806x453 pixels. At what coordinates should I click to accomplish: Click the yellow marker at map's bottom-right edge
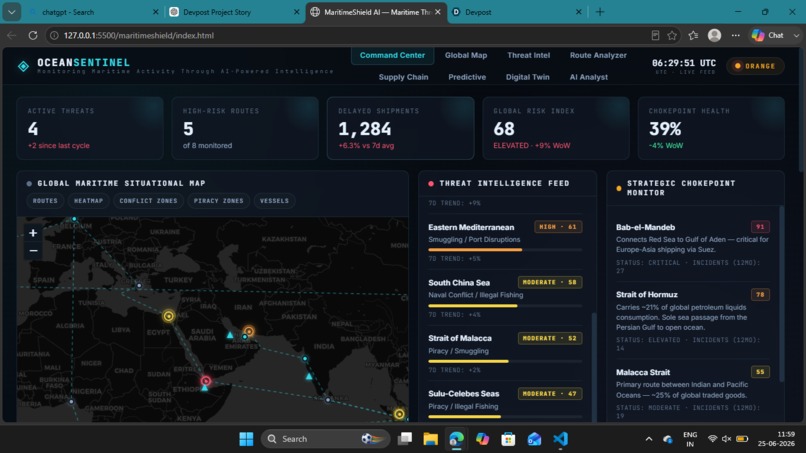tap(399, 414)
